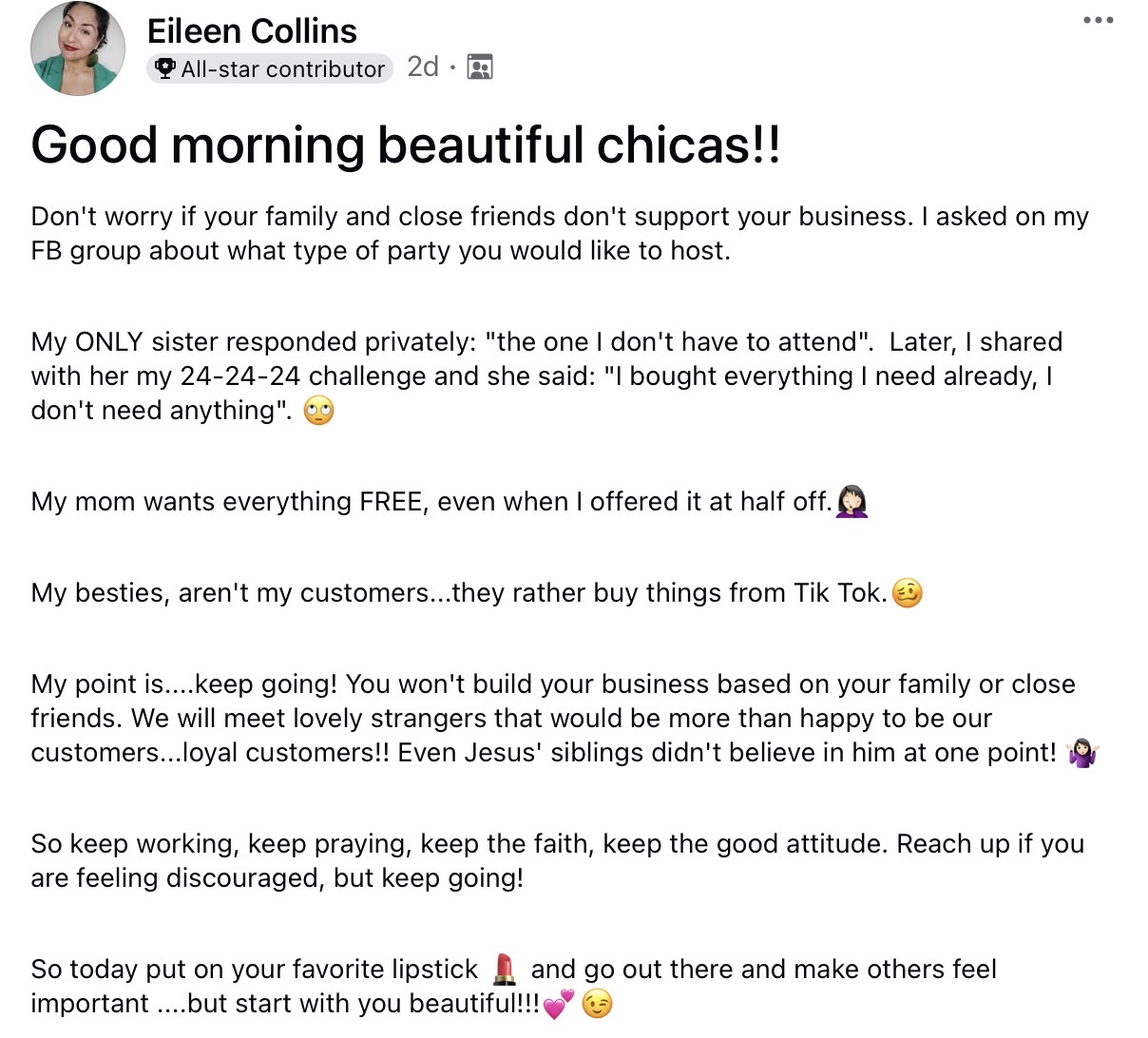Click the lipstick emoji in last paragraph

[505, 969]
